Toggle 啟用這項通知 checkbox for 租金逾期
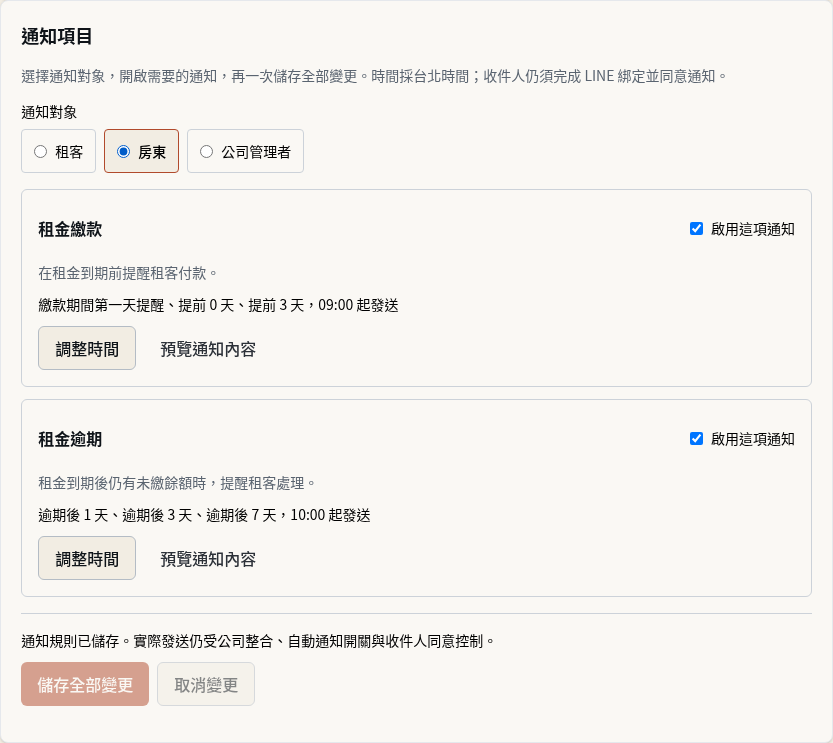Image resolution: width=833 pixels, height=743 pixels. 696,439
